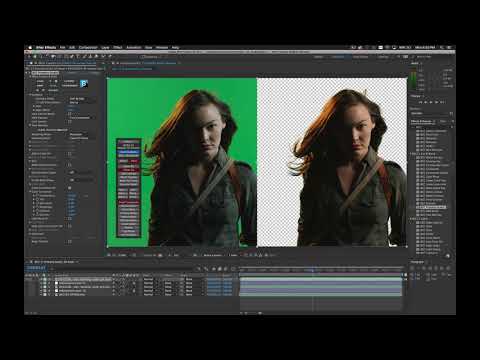Click the timeline current timecode display
The image size is (480, 360).
coord(36,268)
